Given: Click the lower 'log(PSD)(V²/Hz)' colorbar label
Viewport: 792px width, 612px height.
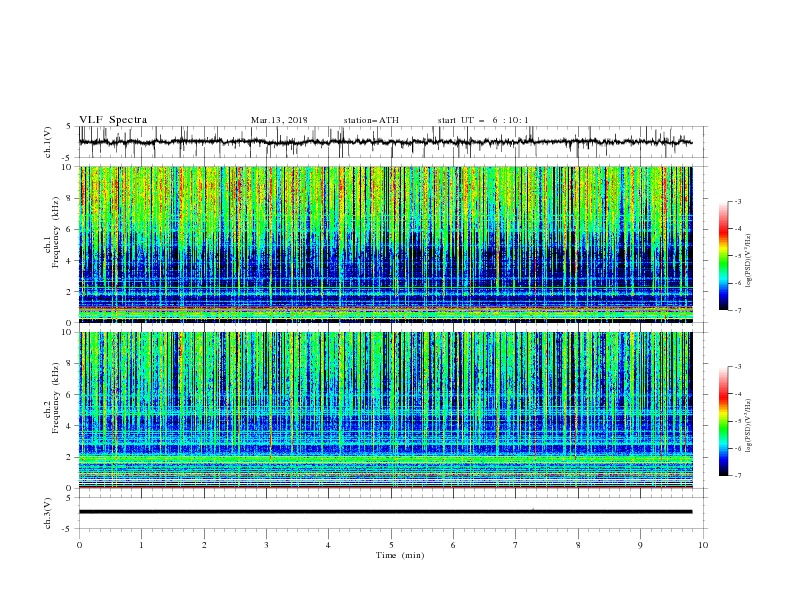Looking at the screenshot, I should (749, 425).
